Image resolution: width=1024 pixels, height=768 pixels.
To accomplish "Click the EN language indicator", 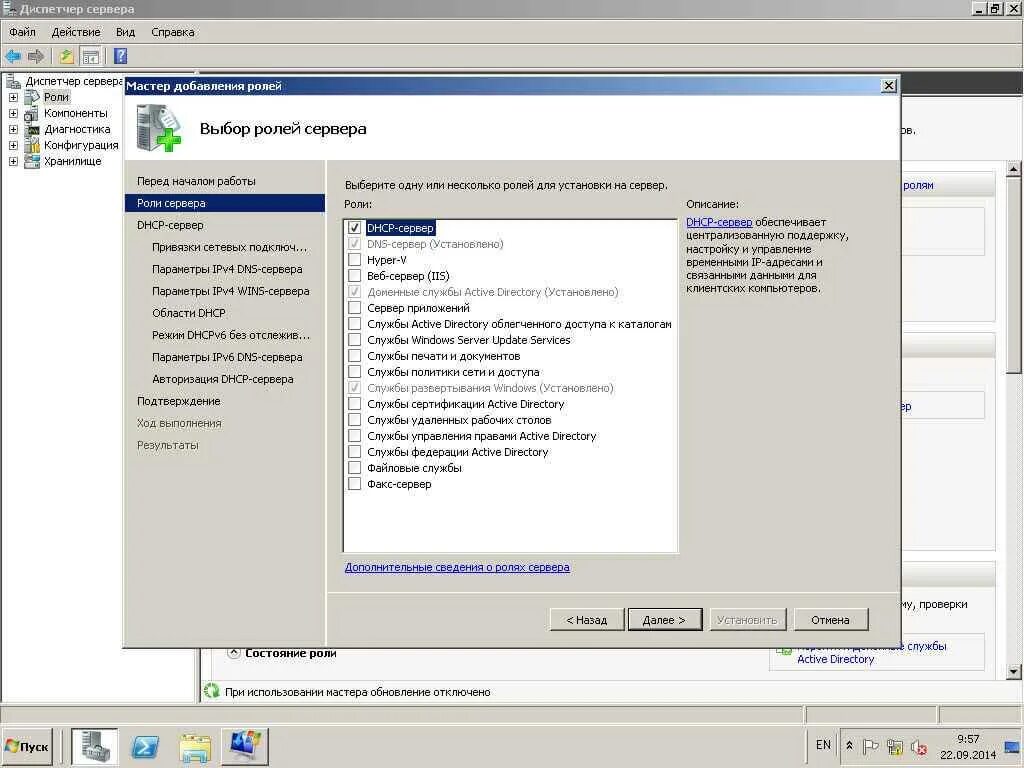I will (823, 744).
